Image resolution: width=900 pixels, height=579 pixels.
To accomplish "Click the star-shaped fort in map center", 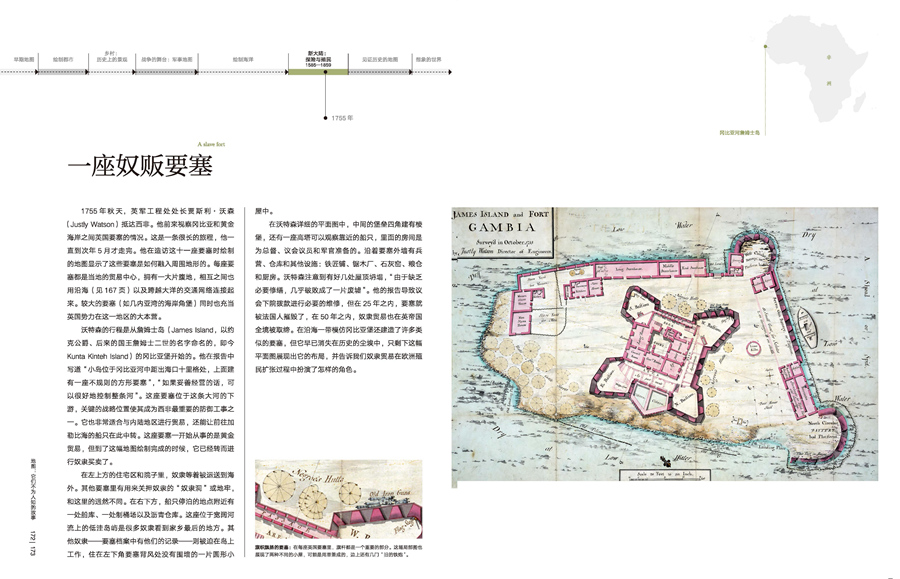I will pyautogui.click(x=666, y=356).
